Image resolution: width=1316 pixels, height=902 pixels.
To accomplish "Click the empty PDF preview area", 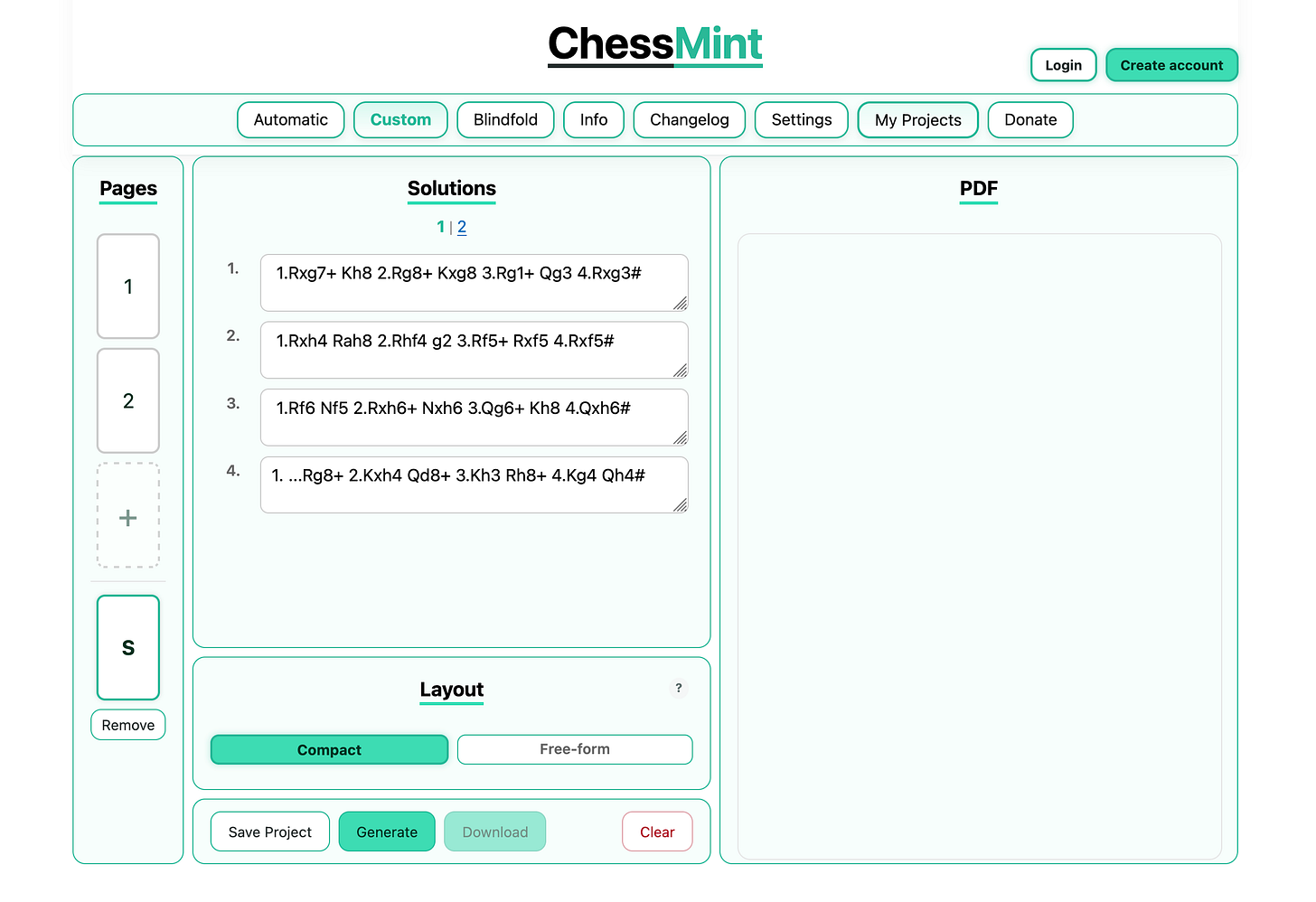I will pyautogui.click(x=980, y=547).
